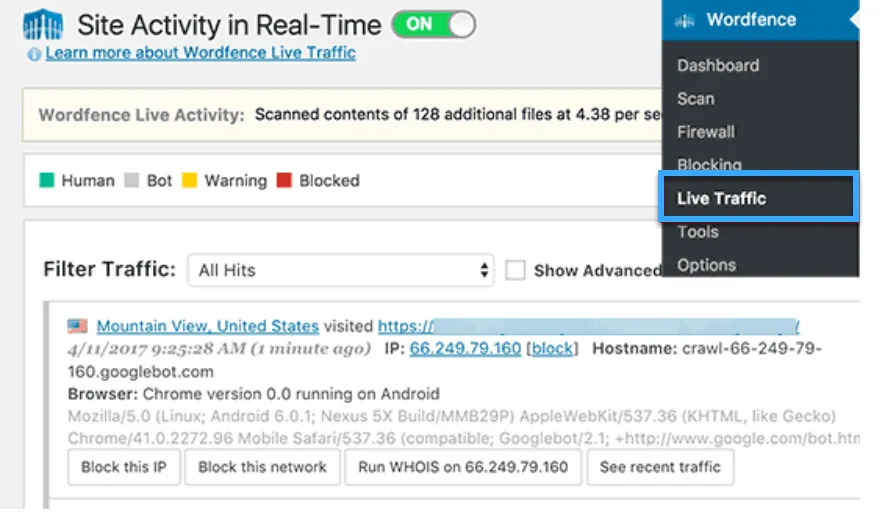Click the Wordfence fence logo icon

(x=43, y=26)
